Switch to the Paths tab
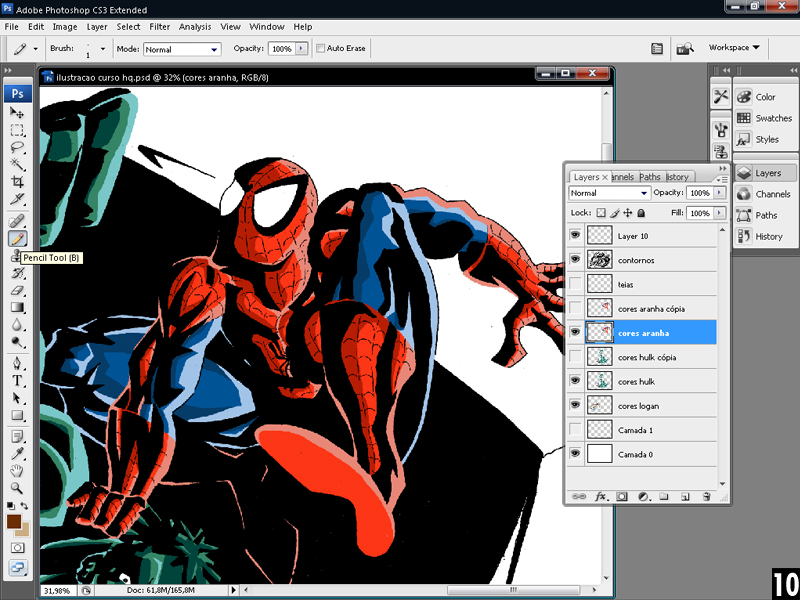Viewport: 800px width, 600px height. 650,177
